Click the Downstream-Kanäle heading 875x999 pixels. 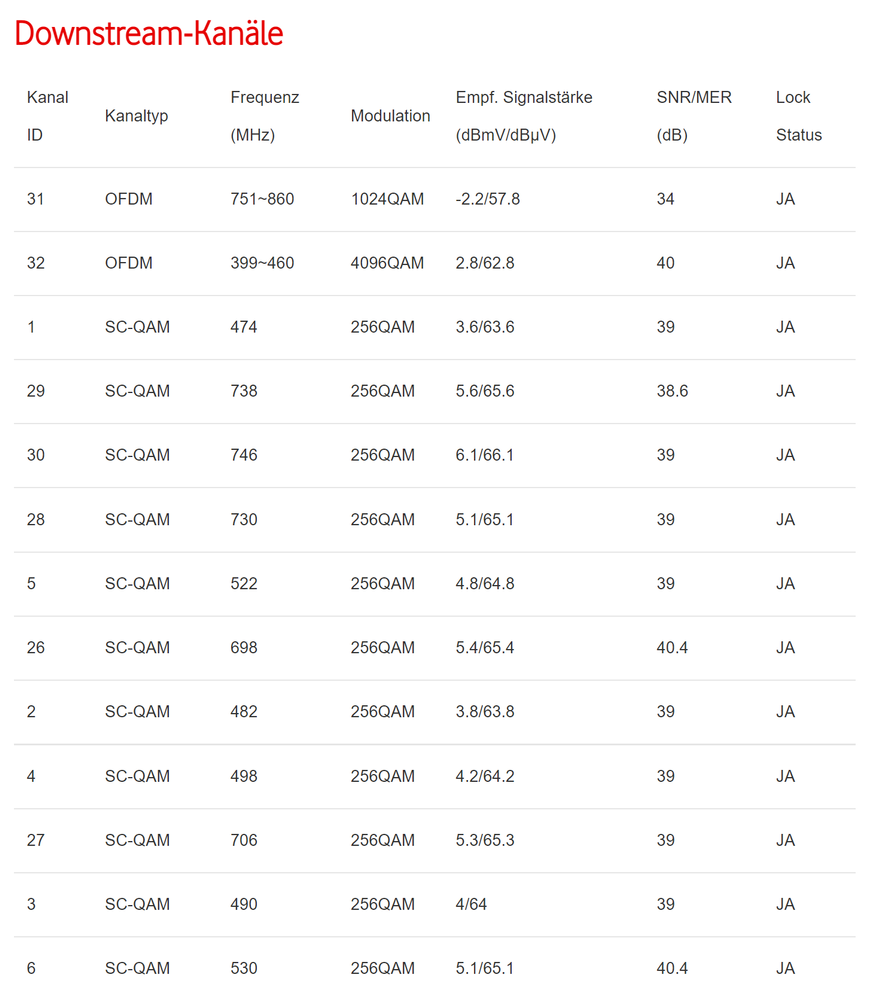pos(149,34)
